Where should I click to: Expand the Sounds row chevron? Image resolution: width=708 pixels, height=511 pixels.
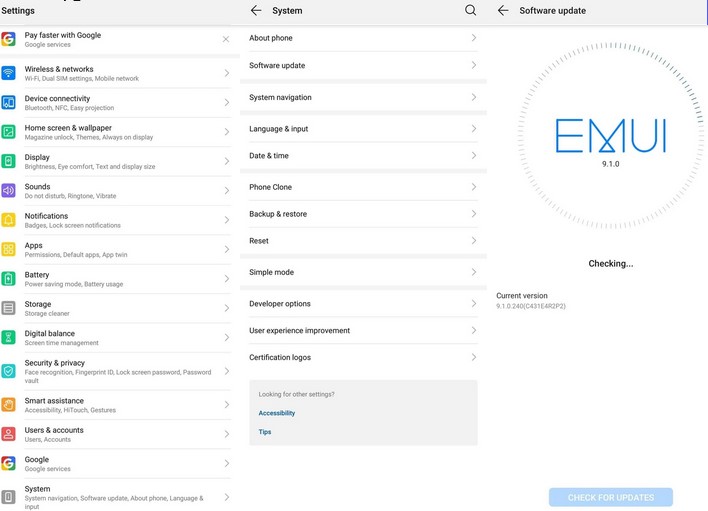point(227,190)
